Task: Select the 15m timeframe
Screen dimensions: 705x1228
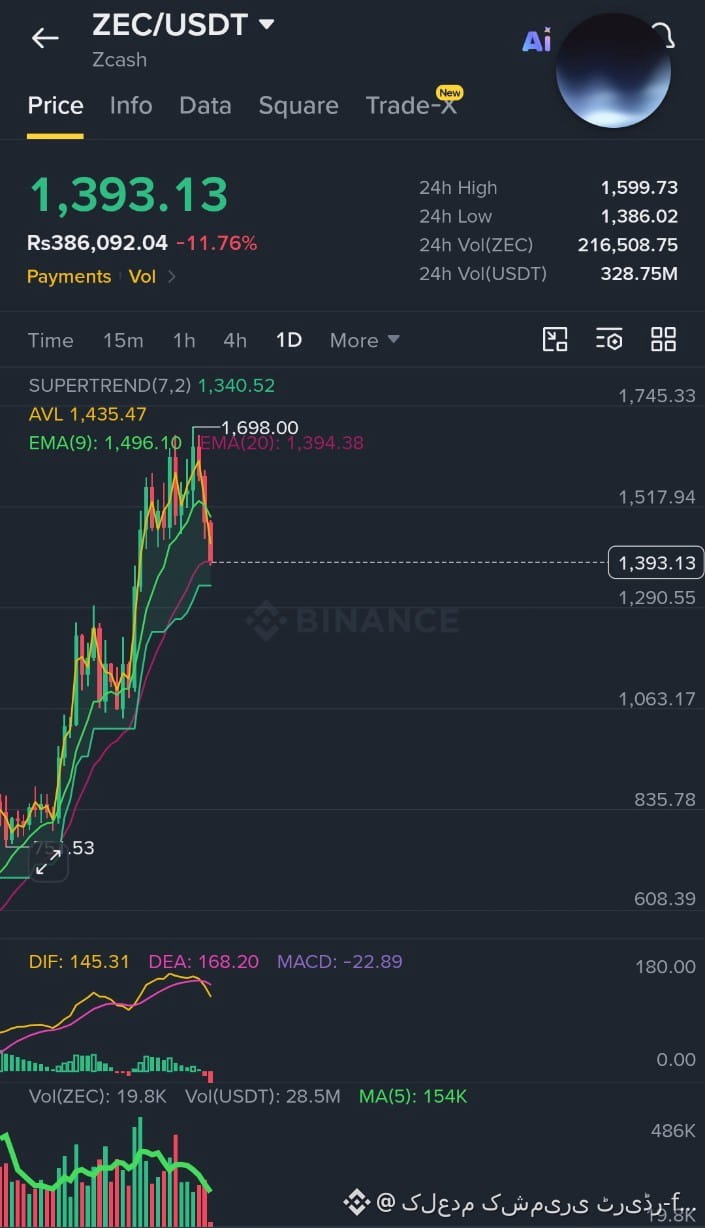Action: 123,340
